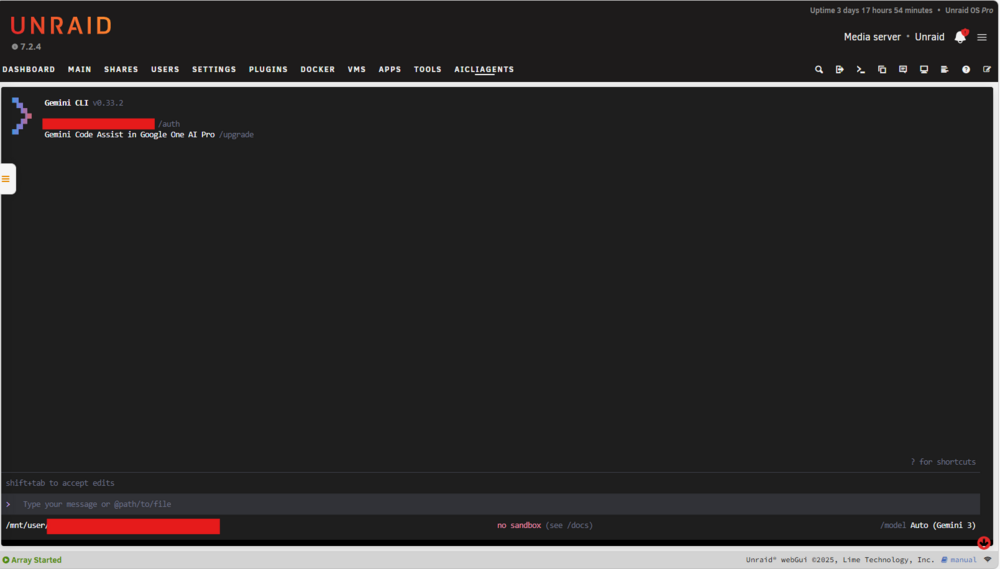Click the overlapping-windows icon in the toolbar
The width and height of the screenshot is (1000, 569).
882,70
